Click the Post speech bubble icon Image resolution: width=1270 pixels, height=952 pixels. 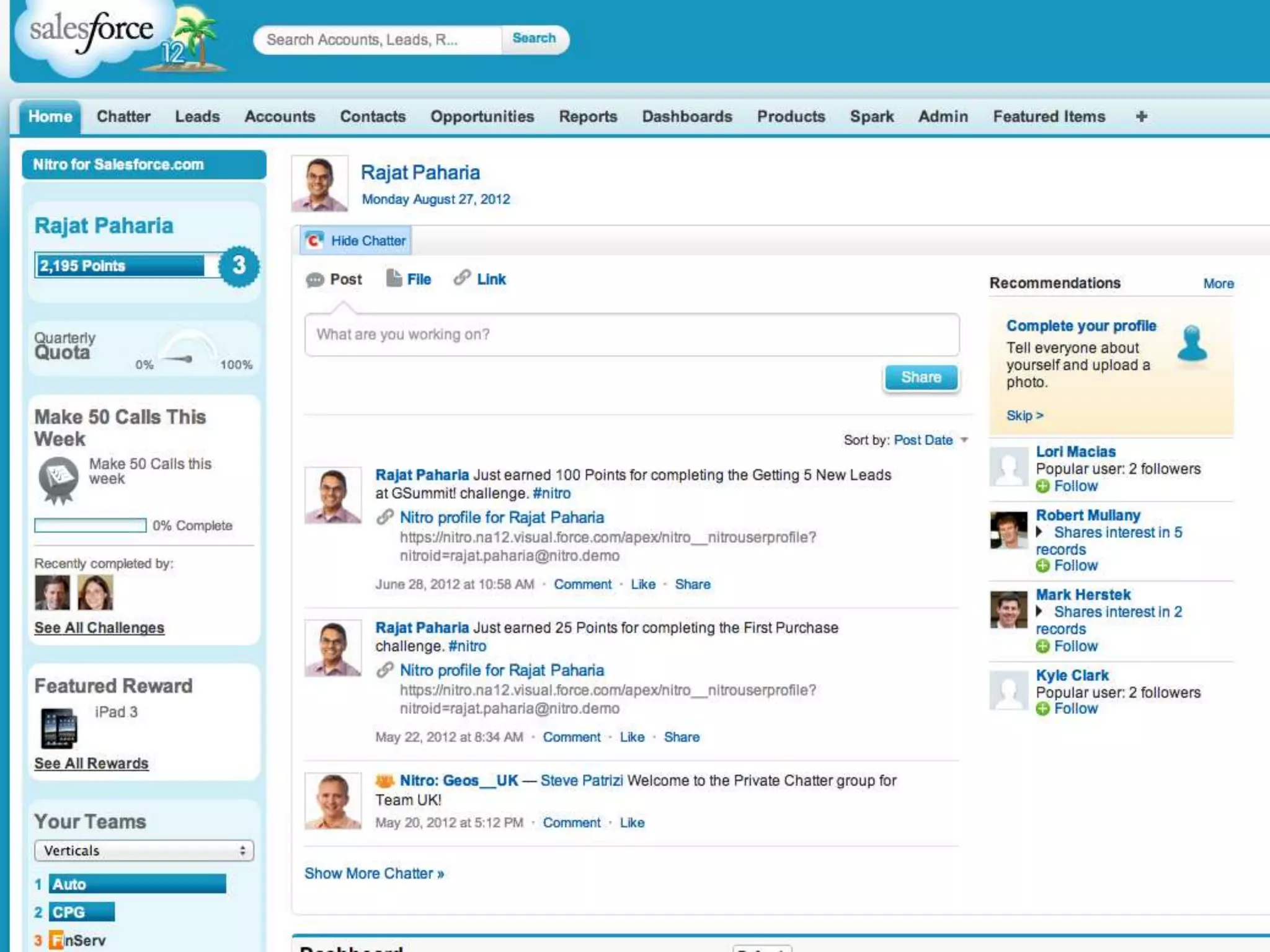coord(315,280)
